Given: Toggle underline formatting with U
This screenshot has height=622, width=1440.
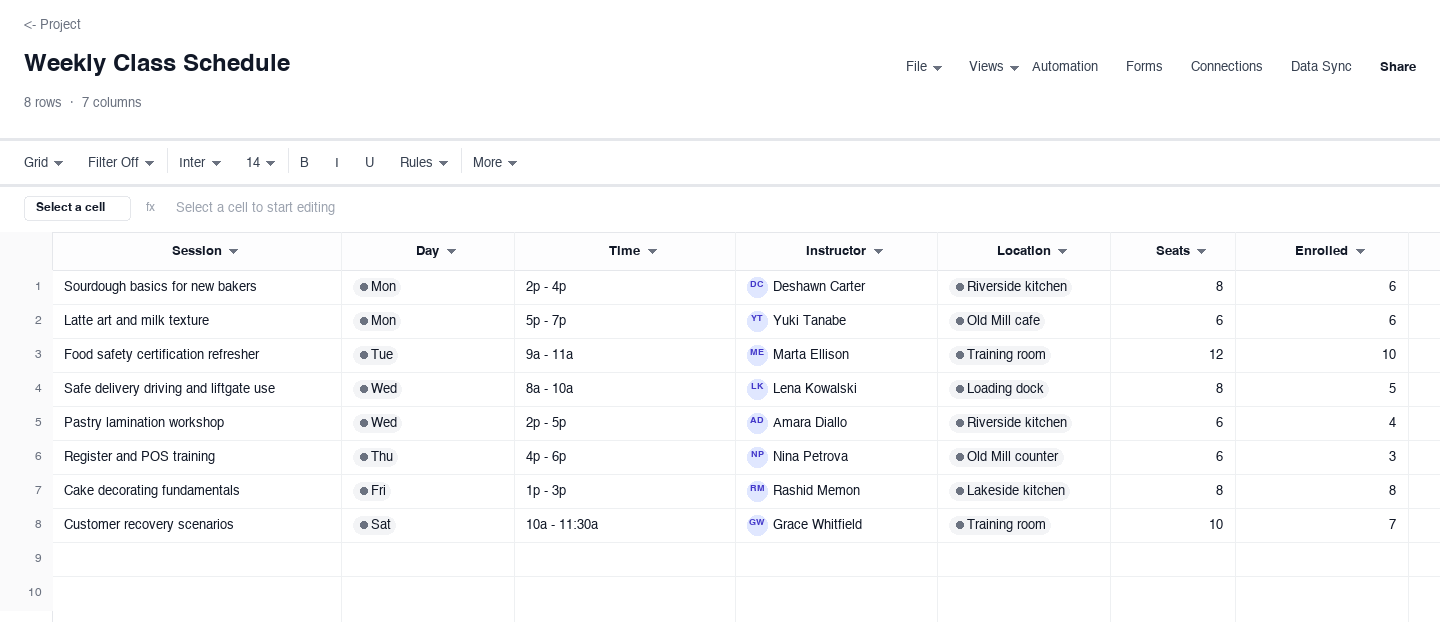Looking at the screenshot, I should tap(369, 163).
